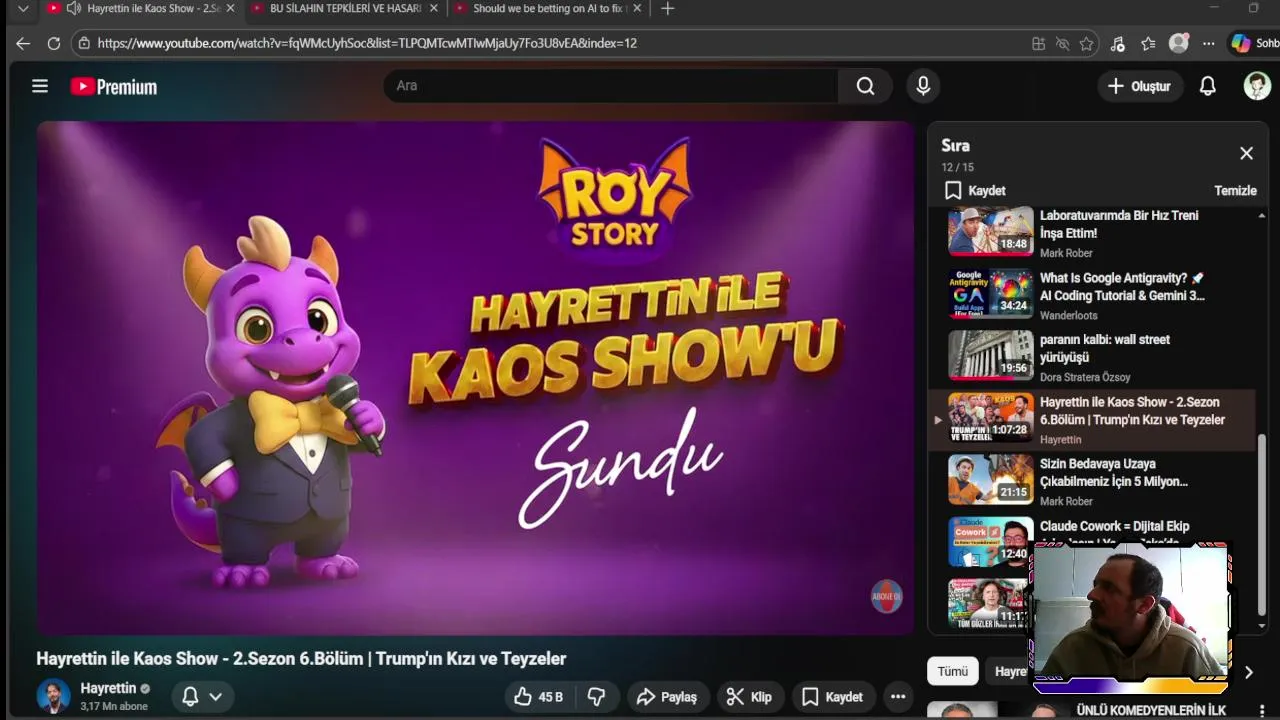Open the Copilot Sohbet button

(1254, 43)
